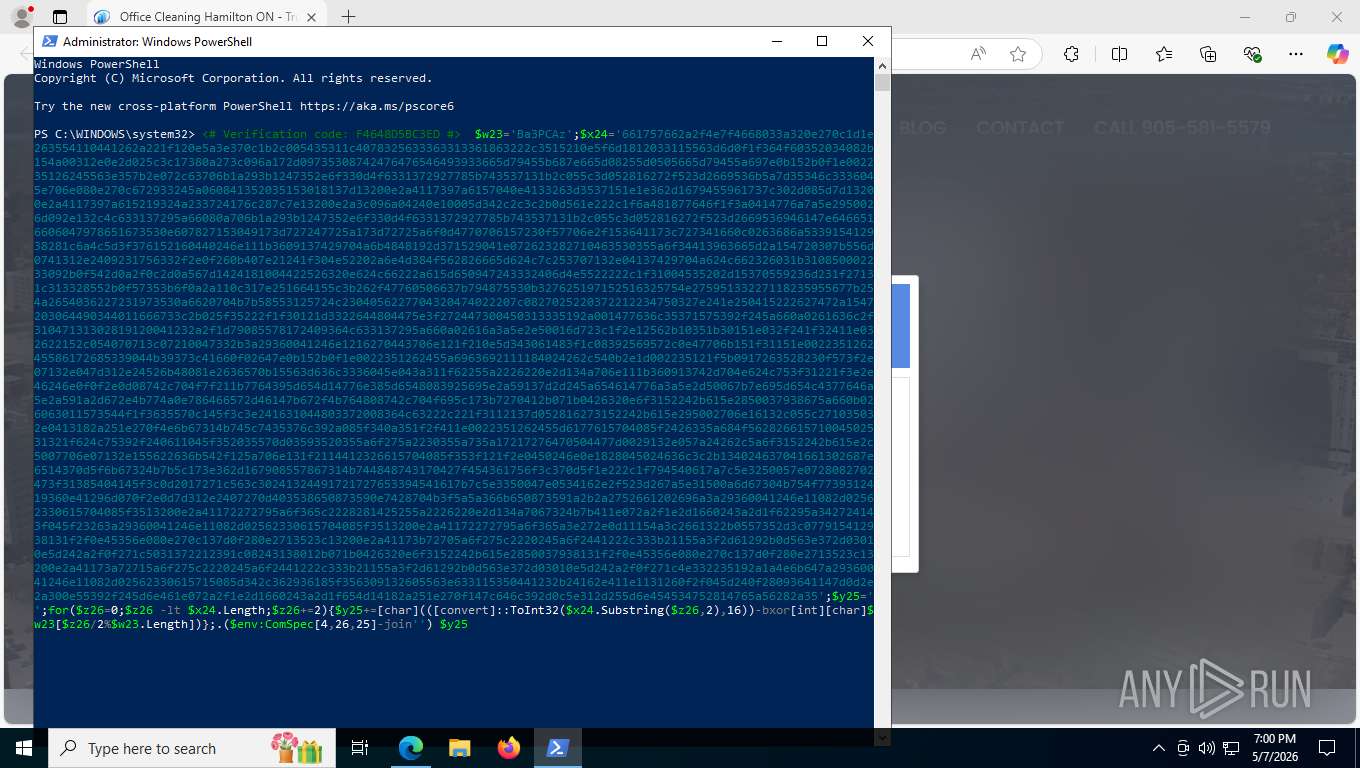
Task: Open File Explorer from taskbar
Action: point(460,748)
